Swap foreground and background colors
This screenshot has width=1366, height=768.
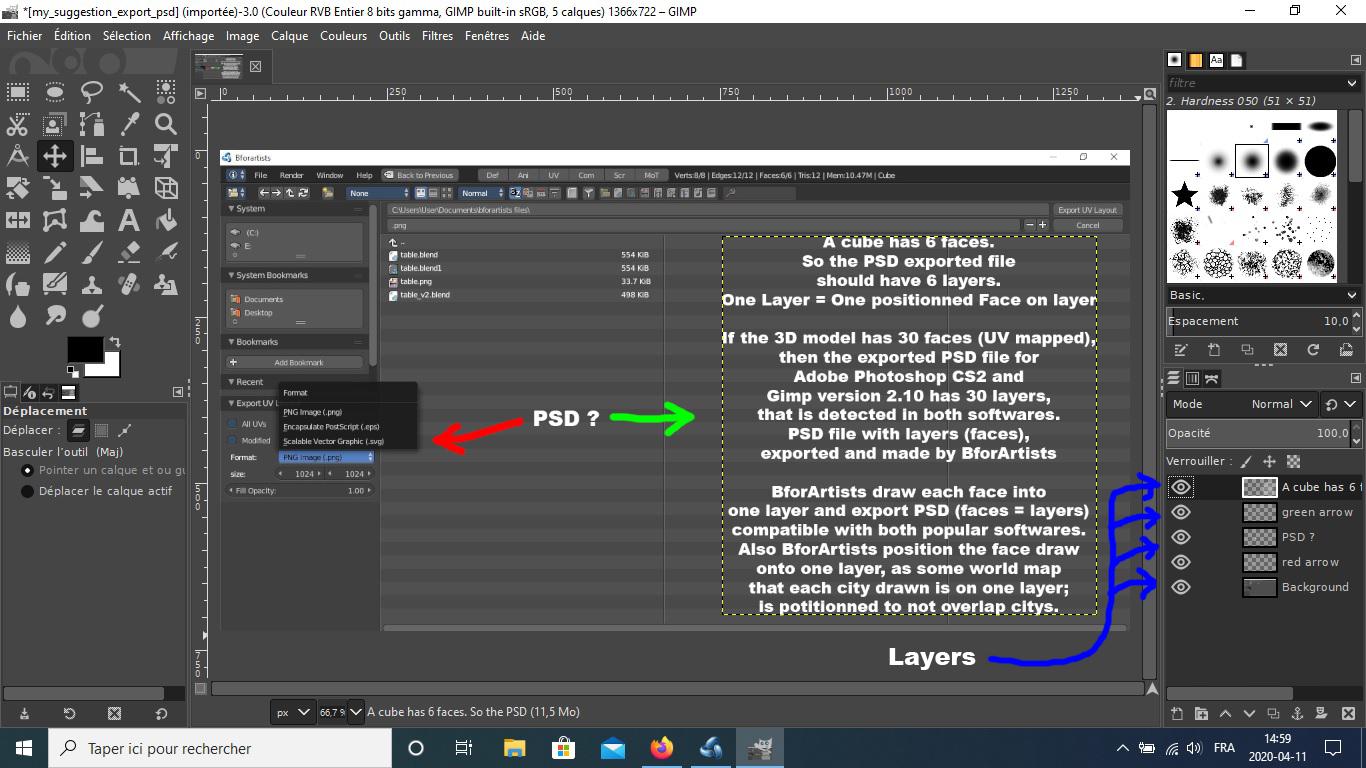pyautogui.click(x=115, y=342)
